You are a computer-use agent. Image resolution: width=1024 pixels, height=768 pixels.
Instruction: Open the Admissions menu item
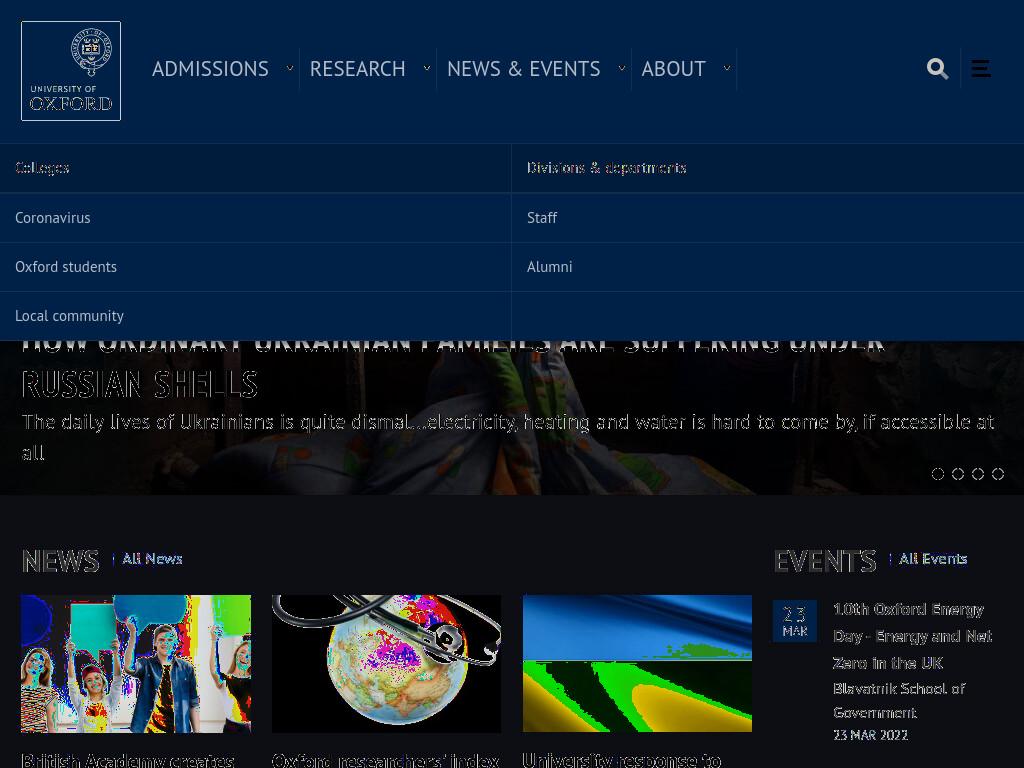click(210, 69)
